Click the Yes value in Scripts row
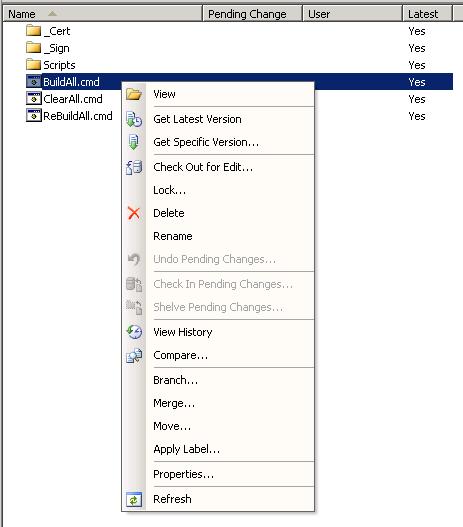Viewport: 463px width, 527px height. [417, 65]
